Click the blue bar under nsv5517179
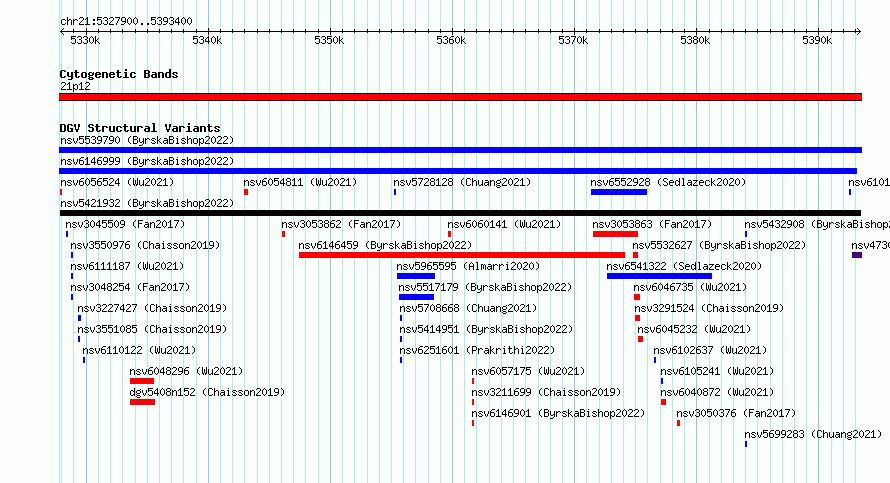Viewport: 890px width, 483px height. tap(417, 297)
